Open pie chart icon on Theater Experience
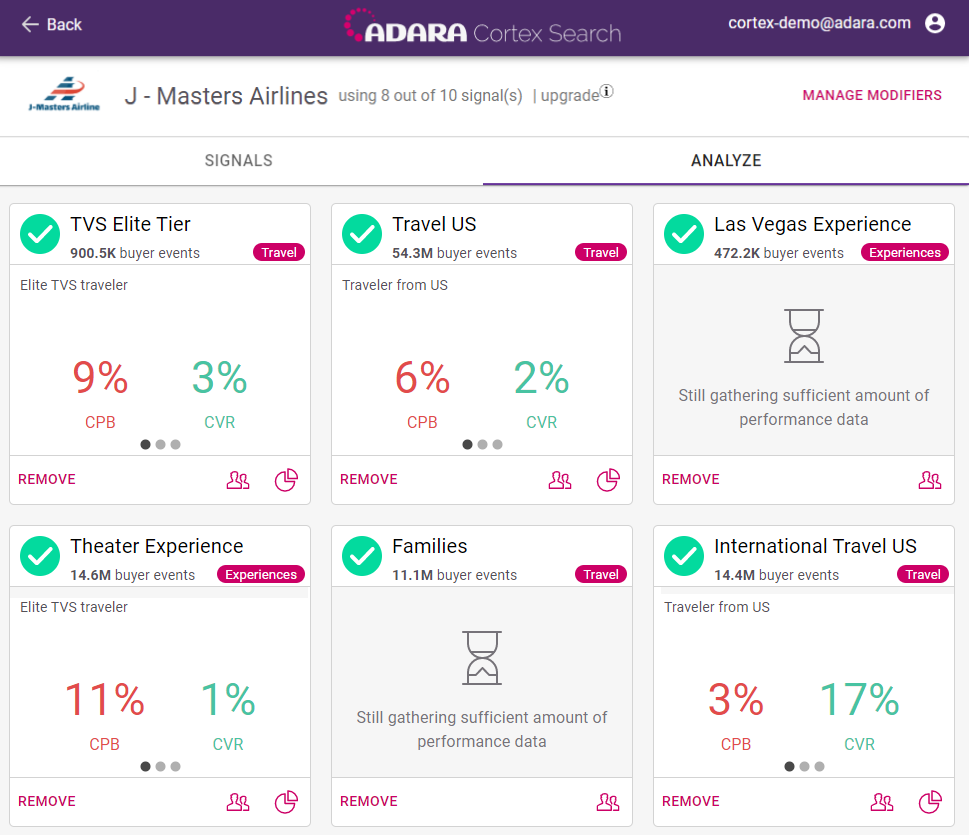This screenshot has width=969, height=835. (286, 802)
